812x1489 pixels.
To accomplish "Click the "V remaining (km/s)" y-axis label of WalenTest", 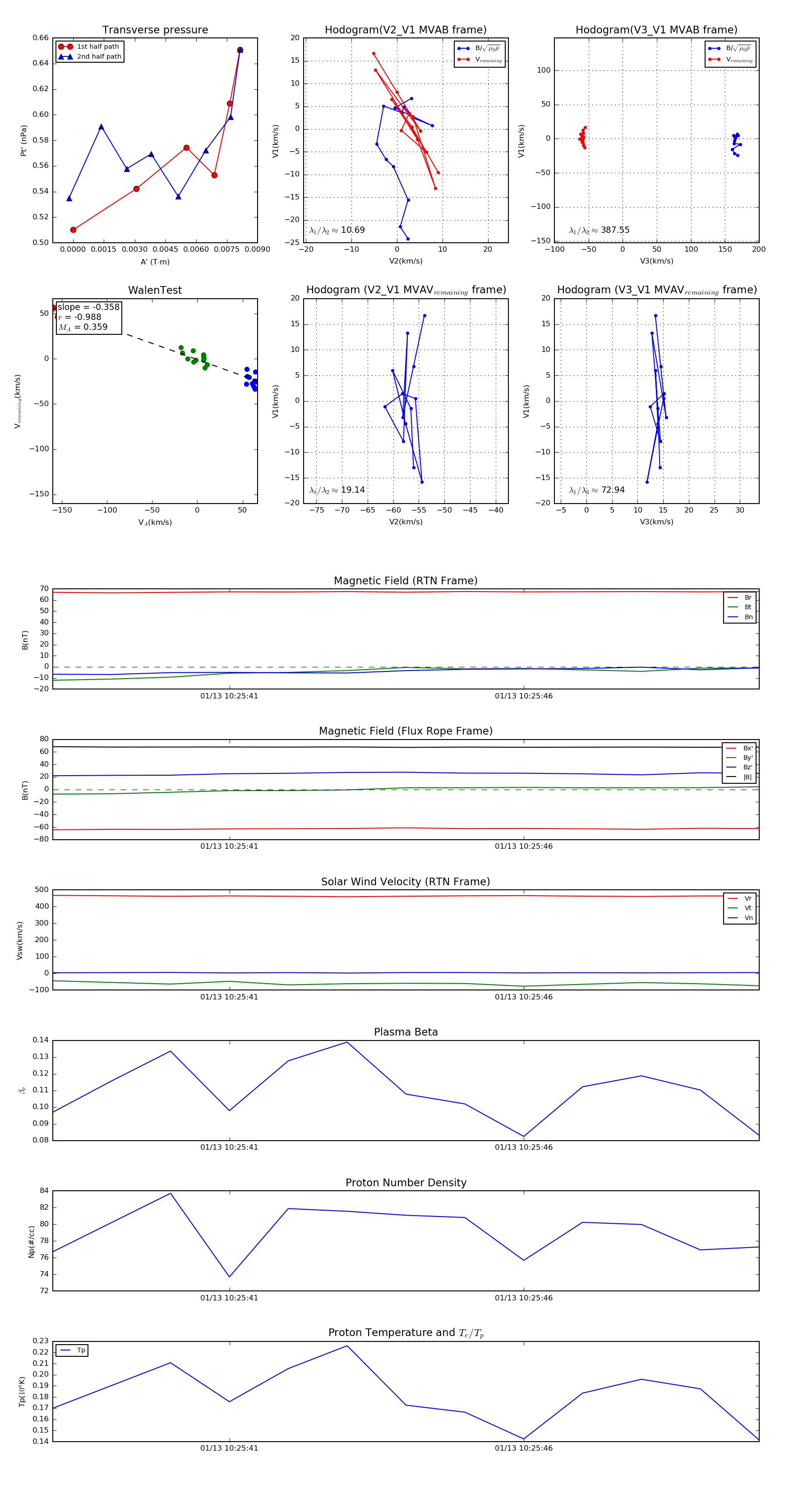I will coord(17,402).
